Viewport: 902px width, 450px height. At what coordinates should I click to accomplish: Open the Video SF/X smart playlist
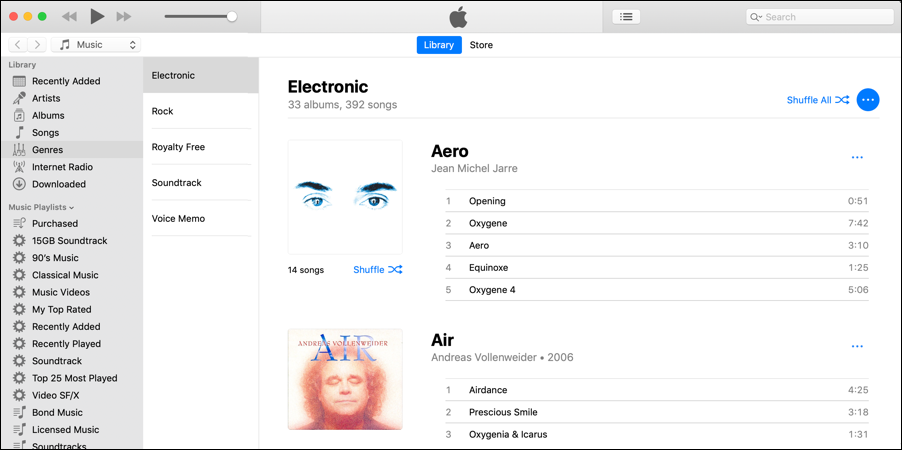[72, 395]
